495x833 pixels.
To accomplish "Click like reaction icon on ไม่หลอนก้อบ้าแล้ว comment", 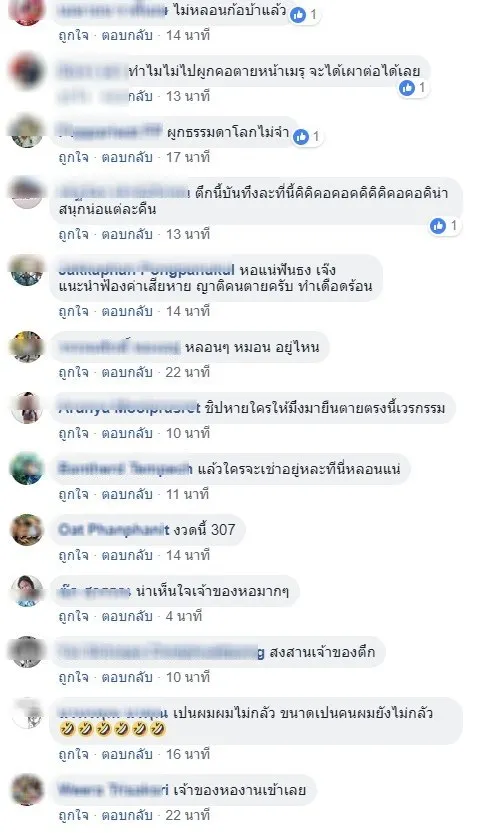I will [298, 15].
